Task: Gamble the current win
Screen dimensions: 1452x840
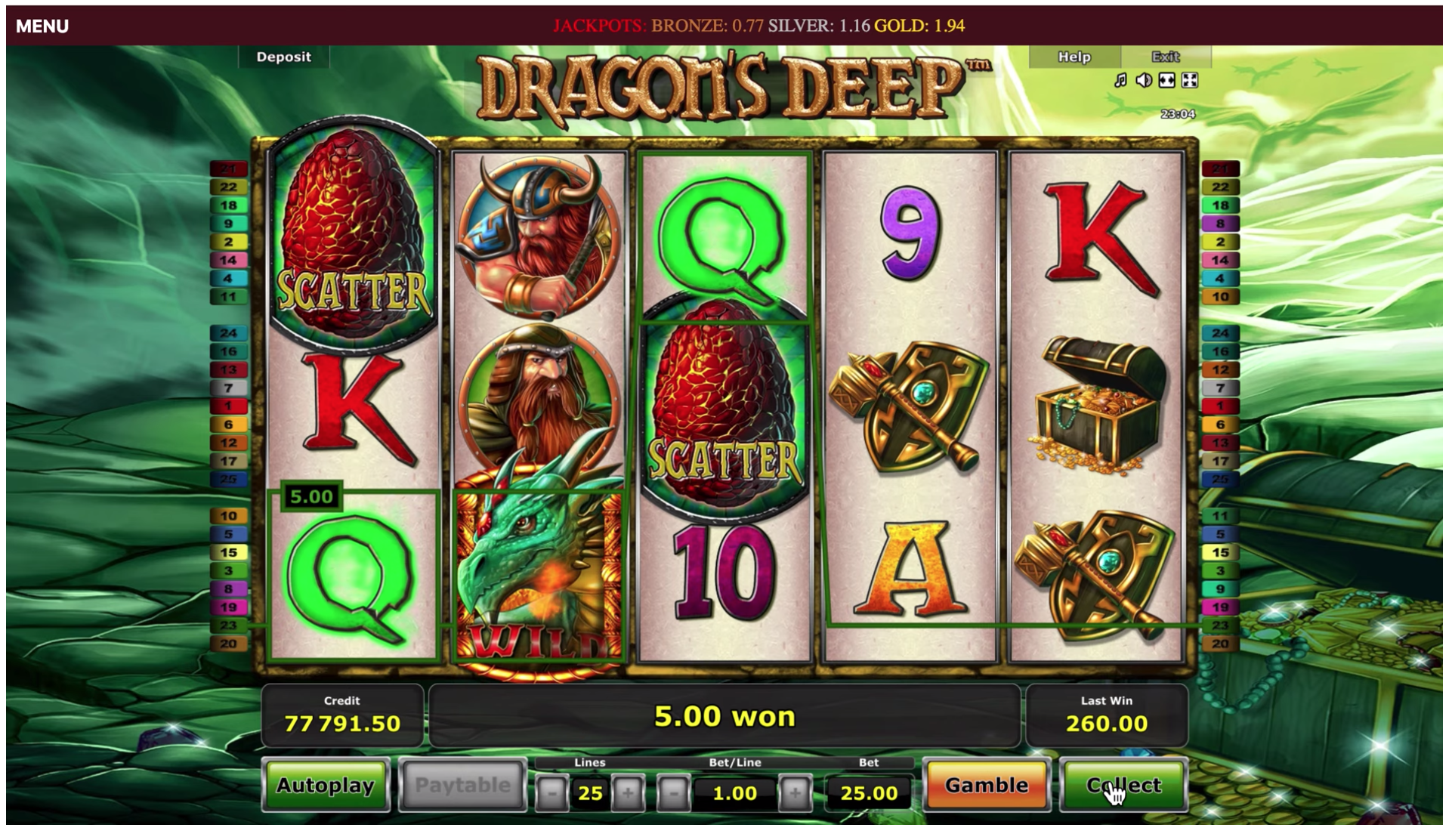Action: click(x=987, y=786)
